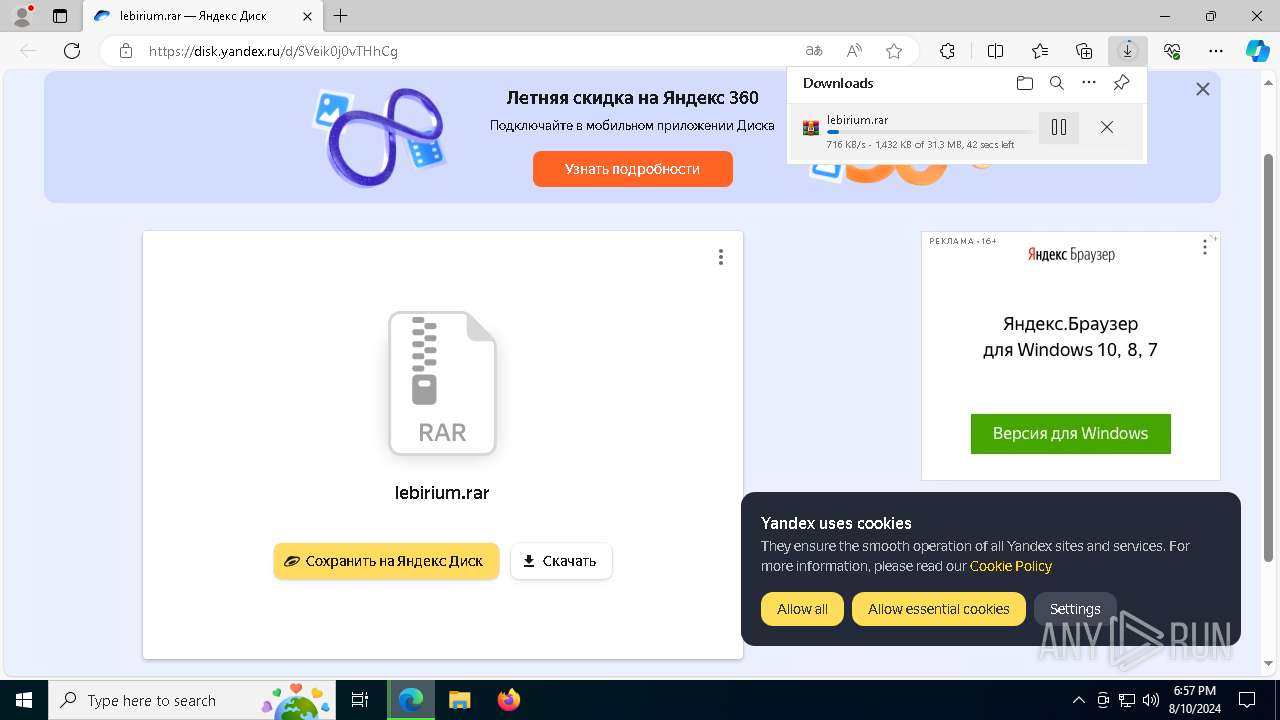The height and width of the screenshot is (720, 1280).
Task: Toggle the Downloads toolbar button
Action: [1128, 51]
